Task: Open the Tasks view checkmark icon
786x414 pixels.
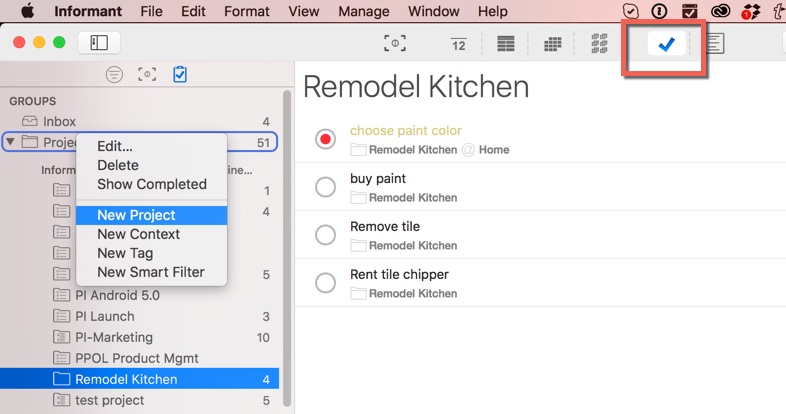Action: tap(665, 44)
